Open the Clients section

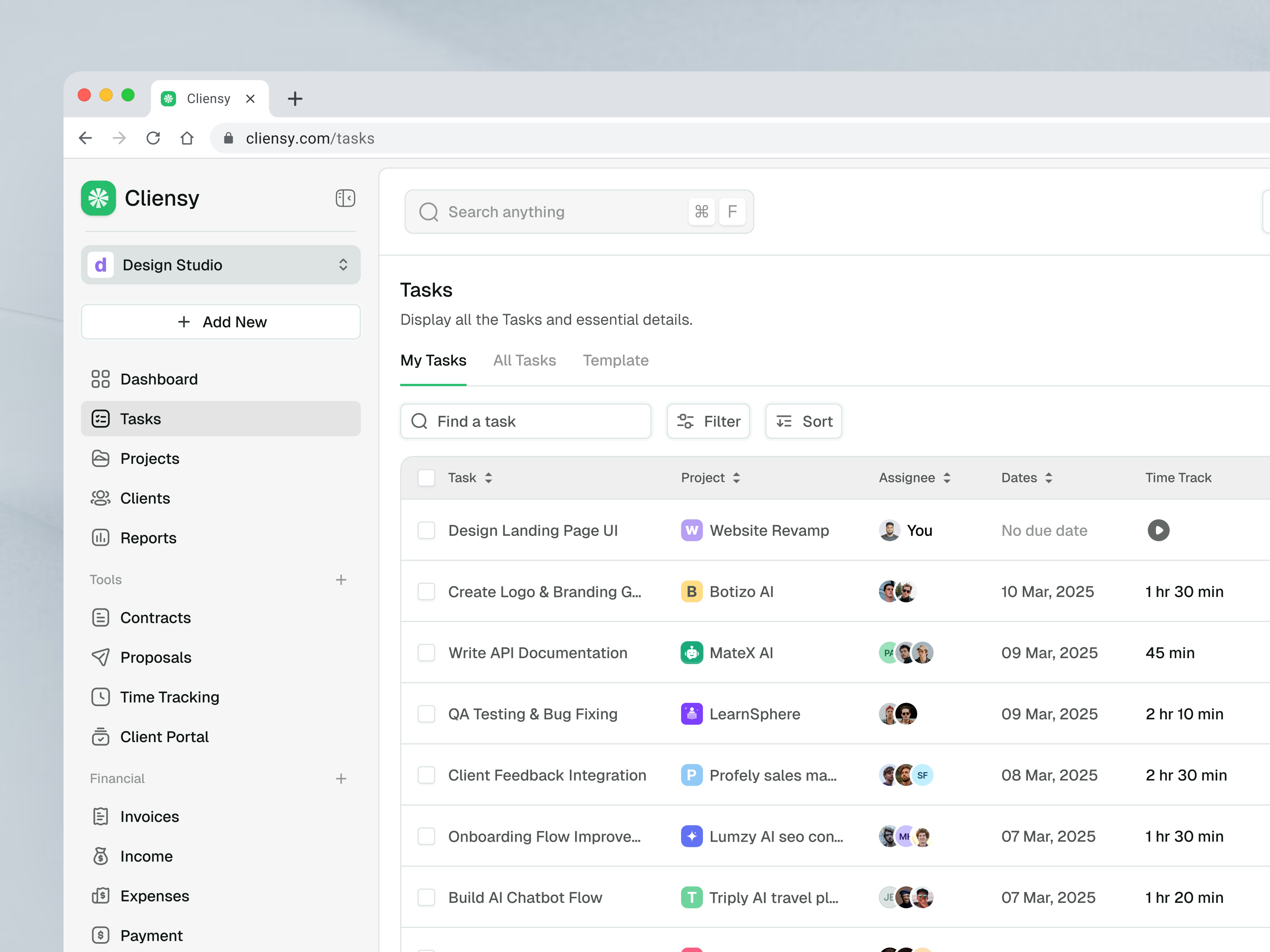pos(145,497)
